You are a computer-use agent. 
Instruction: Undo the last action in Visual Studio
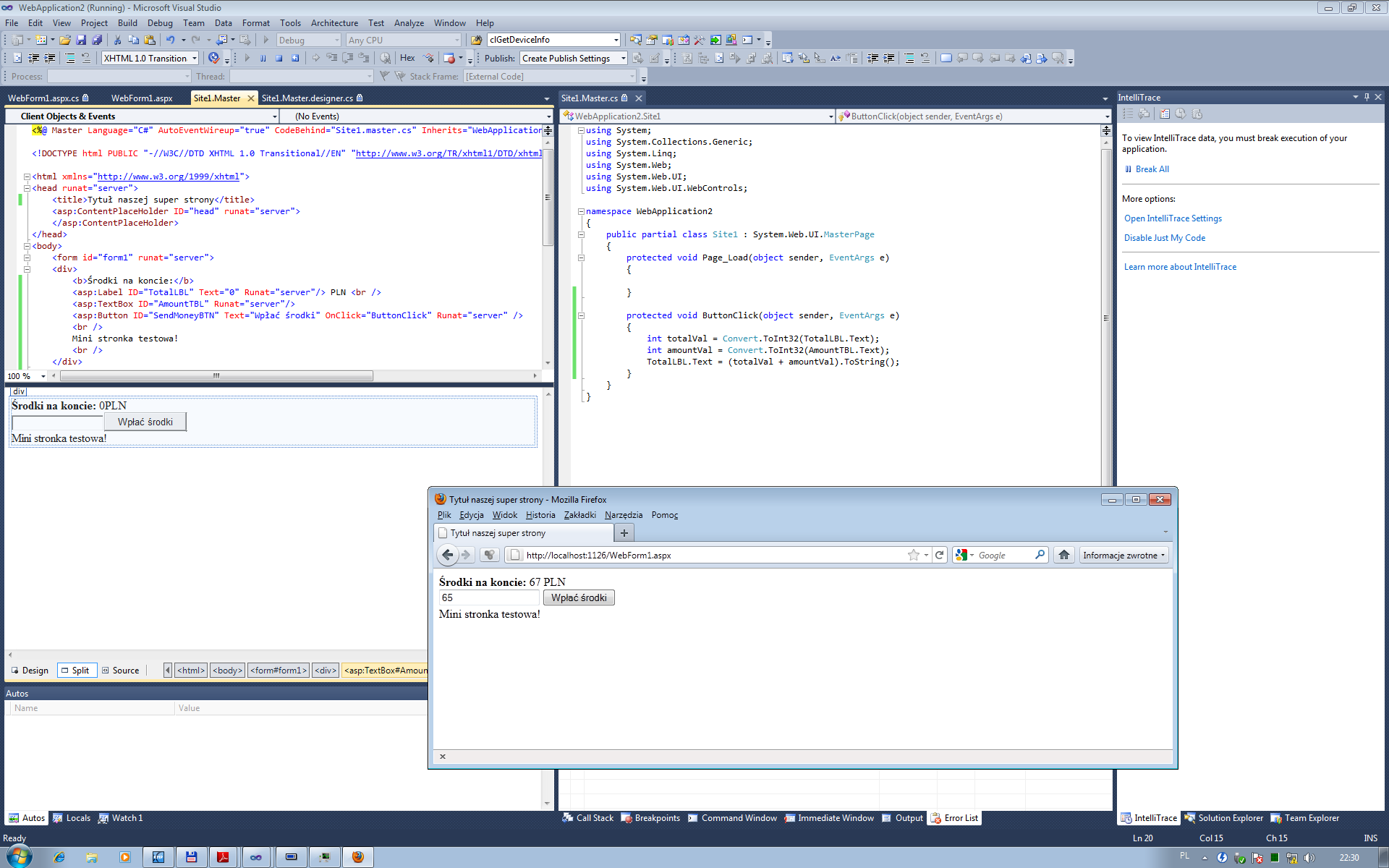(x=170, y=40)
